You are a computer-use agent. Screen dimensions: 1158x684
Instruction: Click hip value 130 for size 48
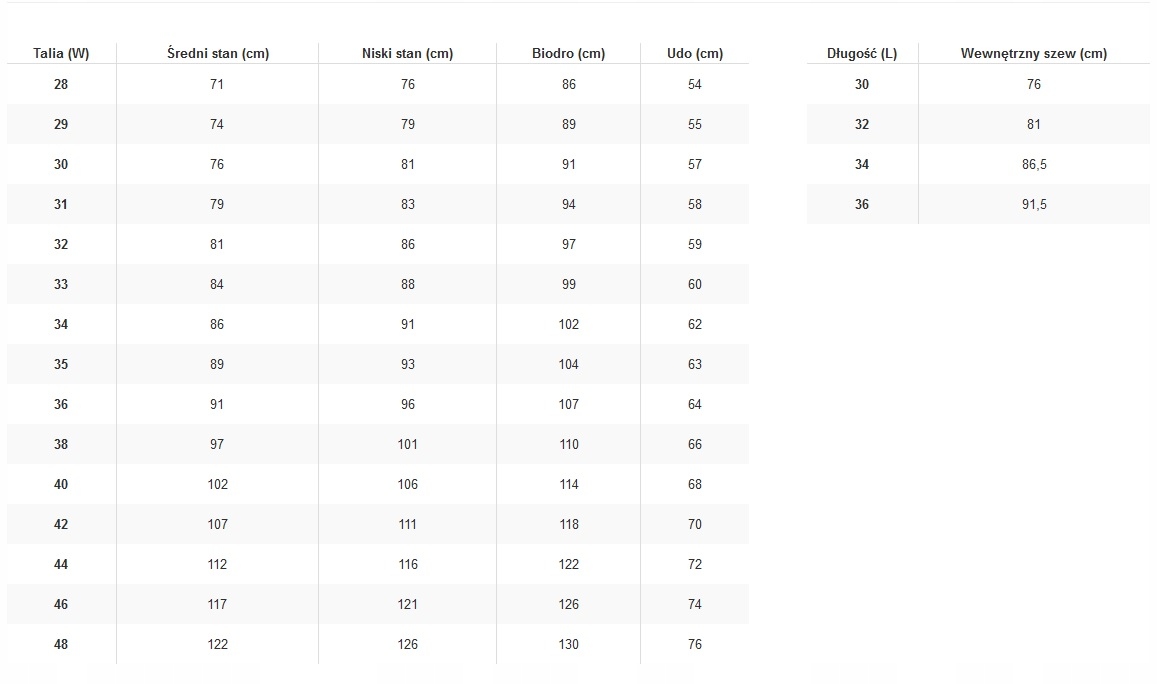click(569, 645)
